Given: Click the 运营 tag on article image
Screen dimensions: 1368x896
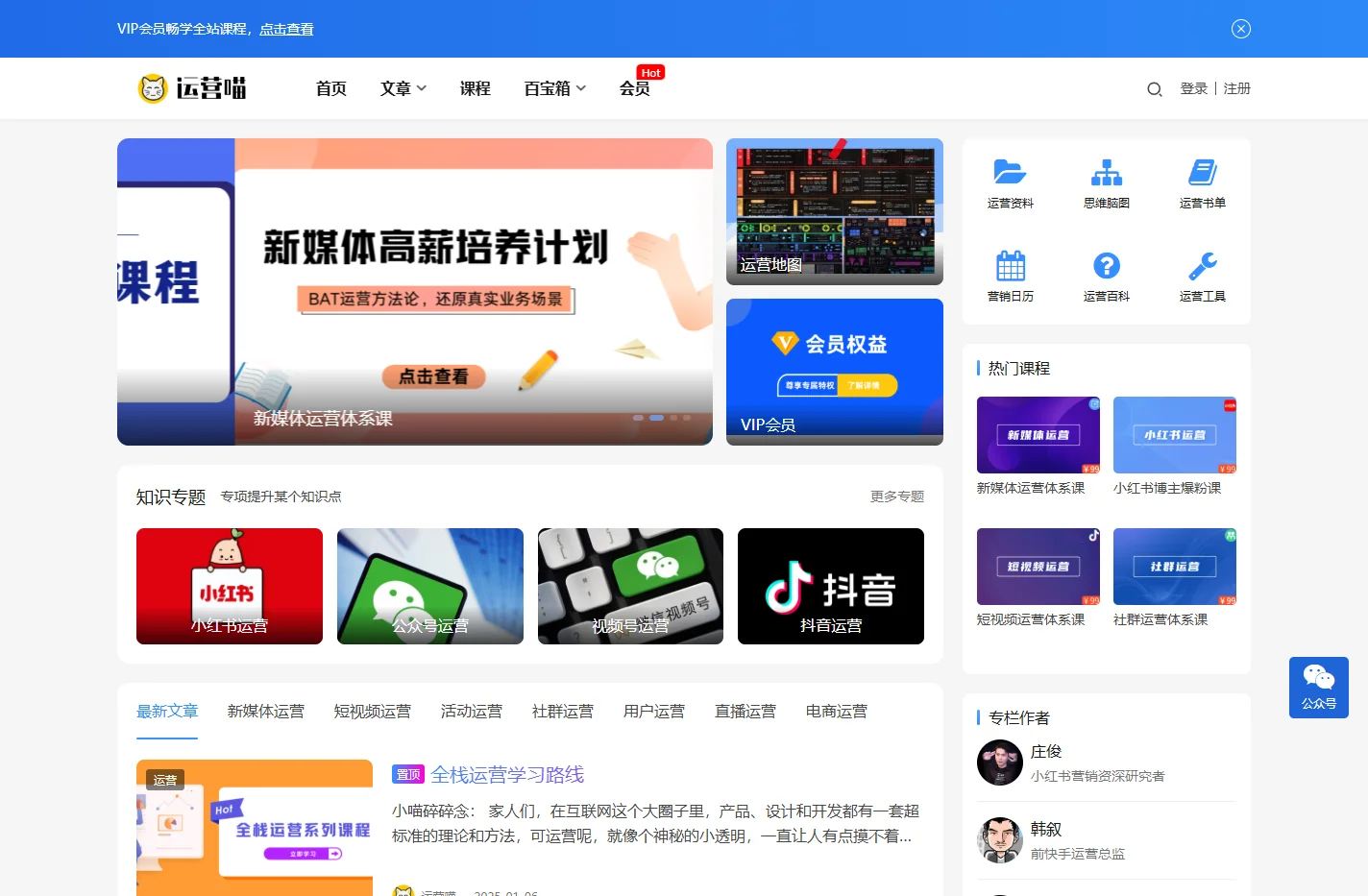Looking at the screenshot, I should click(x=165, y=780).
